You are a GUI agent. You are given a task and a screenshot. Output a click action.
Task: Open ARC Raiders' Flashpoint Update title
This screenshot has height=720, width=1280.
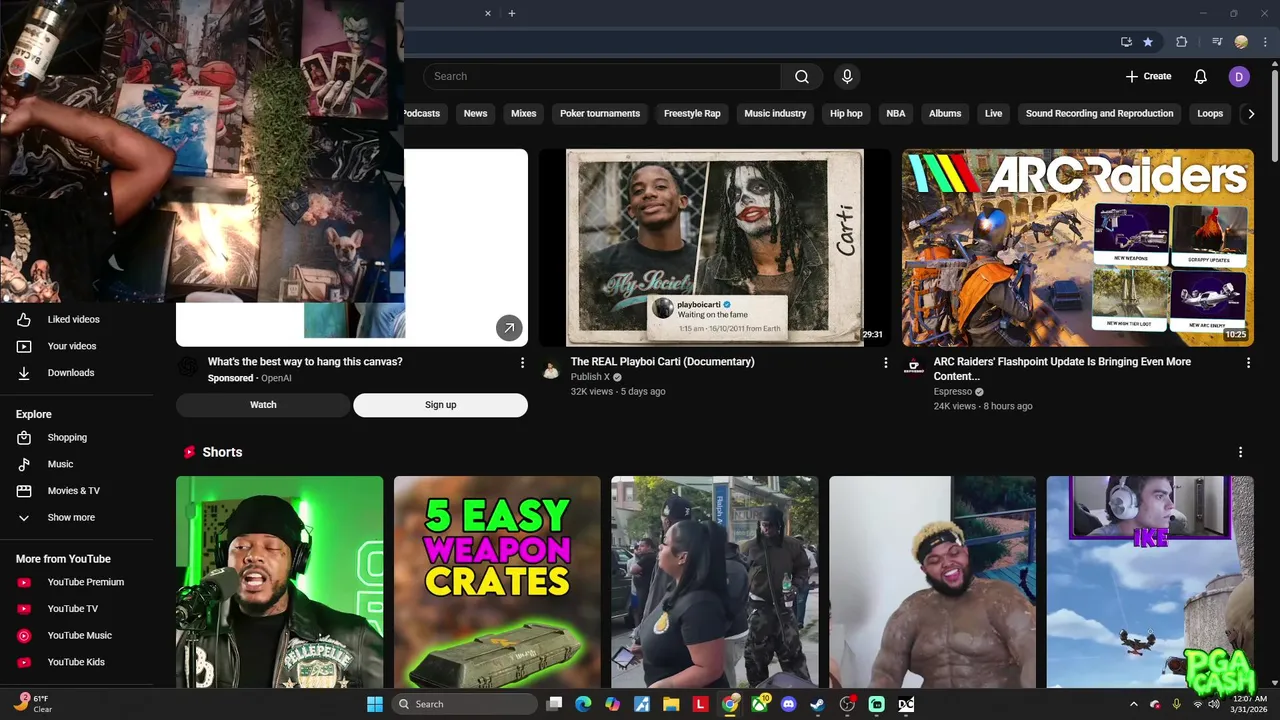click(x=1062, y=369)
